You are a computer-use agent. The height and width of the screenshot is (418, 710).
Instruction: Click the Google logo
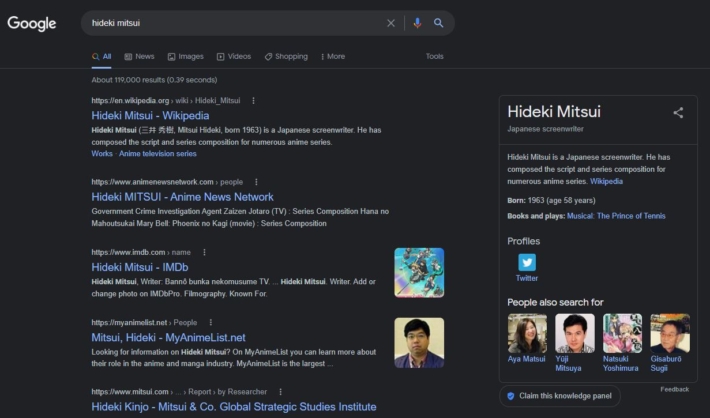32,23
